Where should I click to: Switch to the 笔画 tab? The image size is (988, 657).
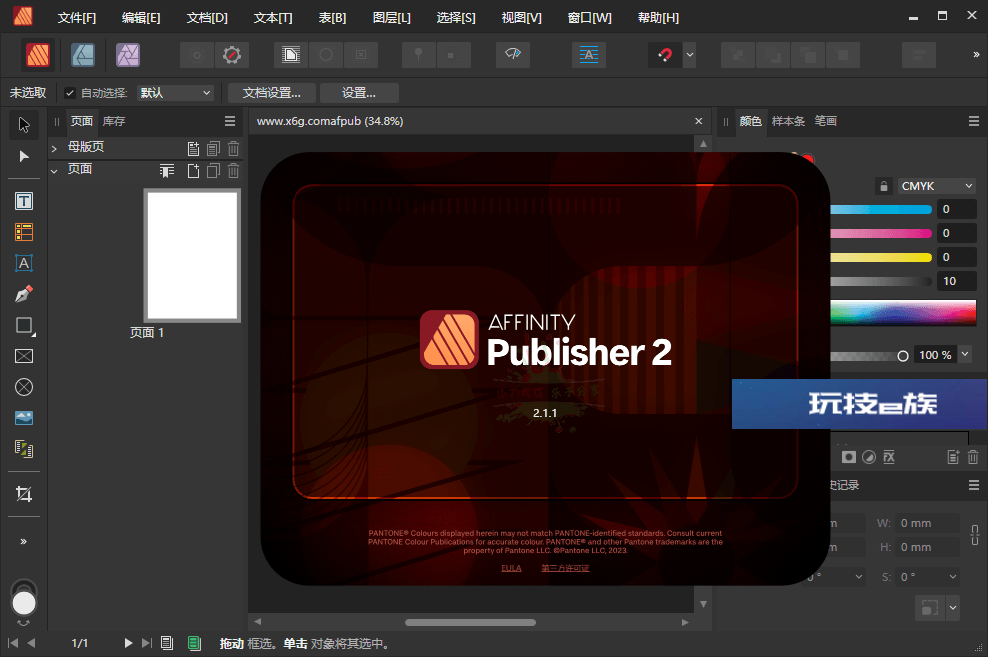pyautogui.click(x=825, y=121)
